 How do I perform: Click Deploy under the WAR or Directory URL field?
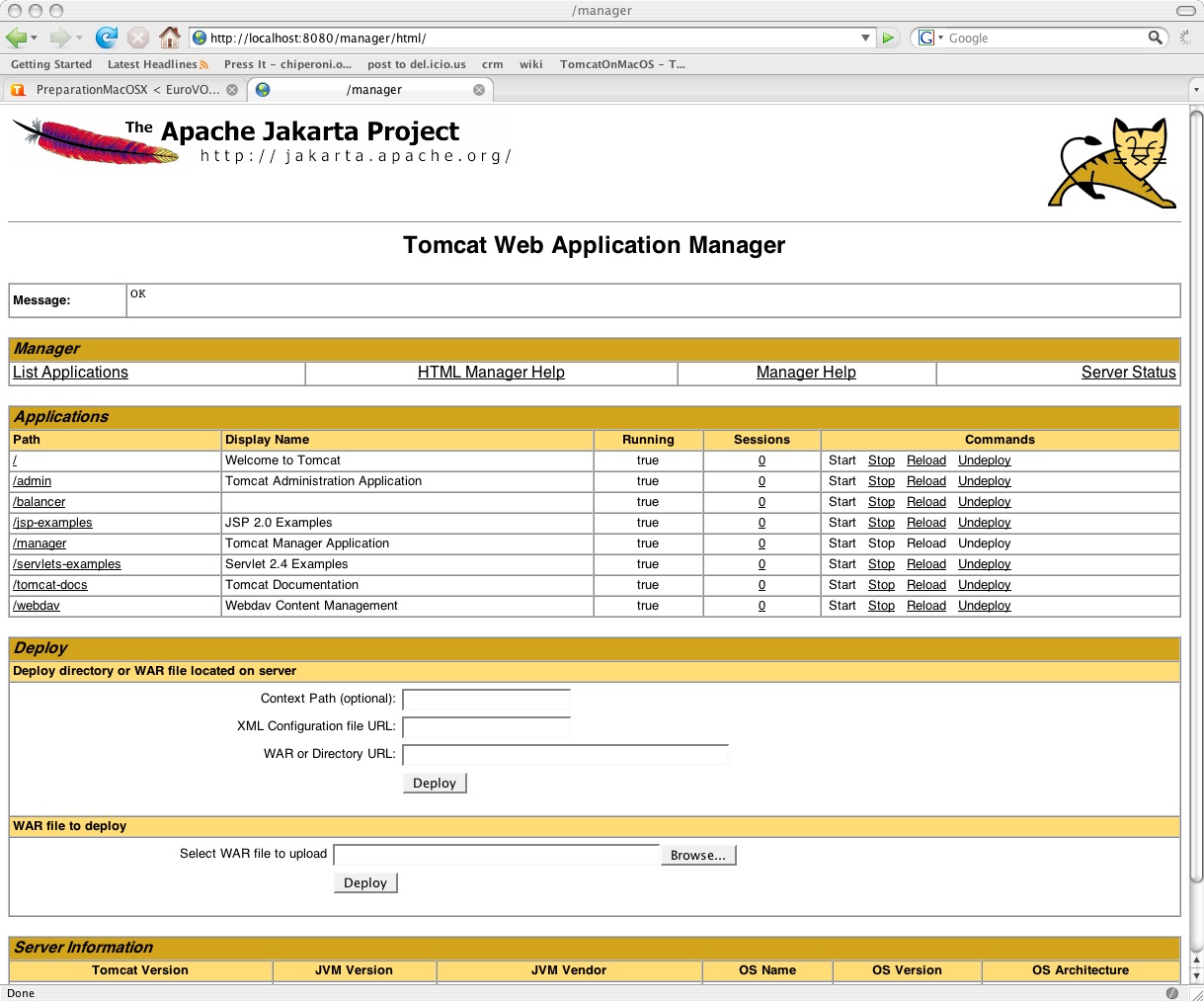point(435,783)
